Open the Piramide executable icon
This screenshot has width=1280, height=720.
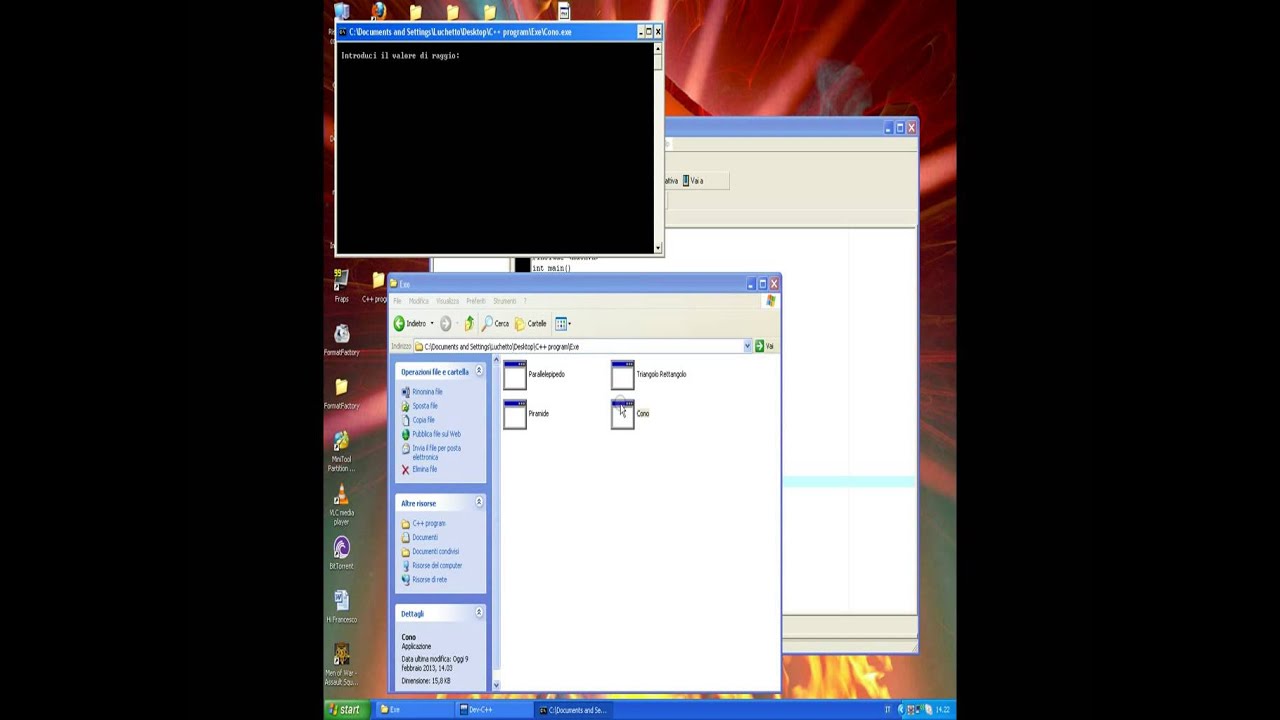pyautogui.click(x=515, y=414)
